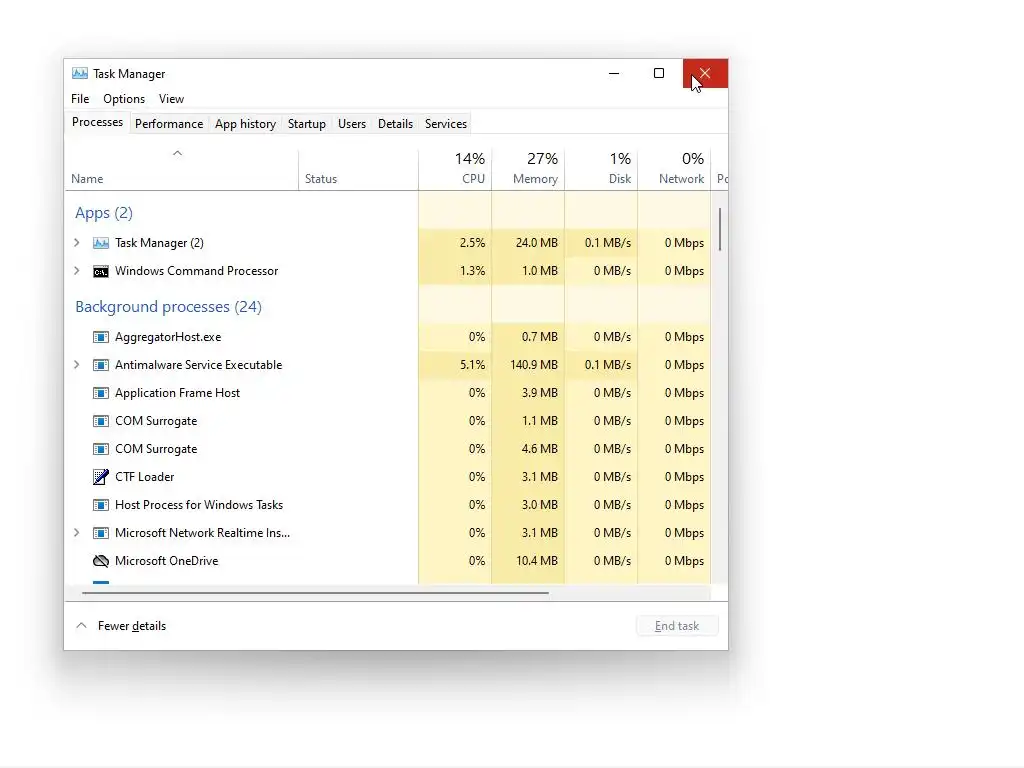Viewport: 1024px width, 768px height.
Task: Click the Host Process for Windows Tasks icon
Action: pos(101,505)
